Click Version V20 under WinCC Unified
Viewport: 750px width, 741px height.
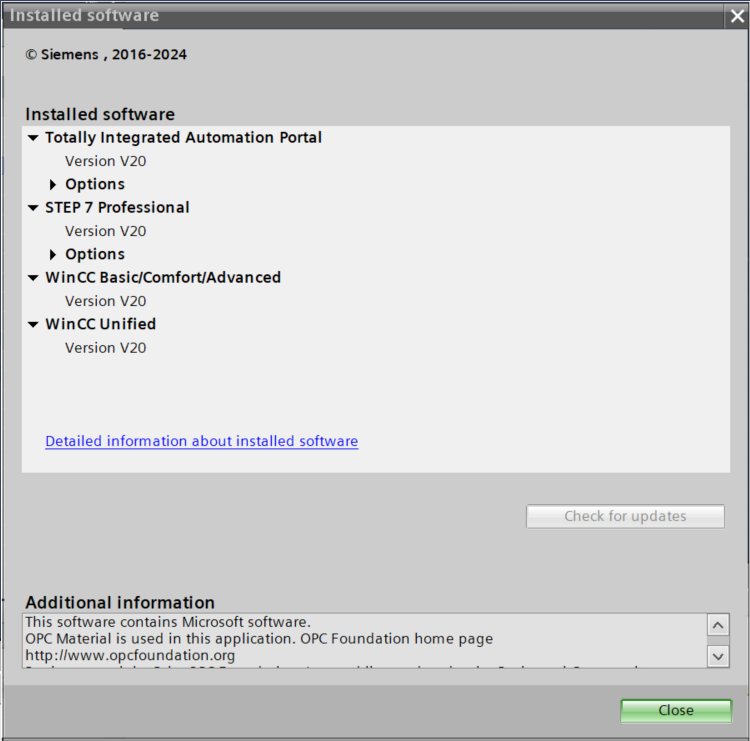[106, 348]
